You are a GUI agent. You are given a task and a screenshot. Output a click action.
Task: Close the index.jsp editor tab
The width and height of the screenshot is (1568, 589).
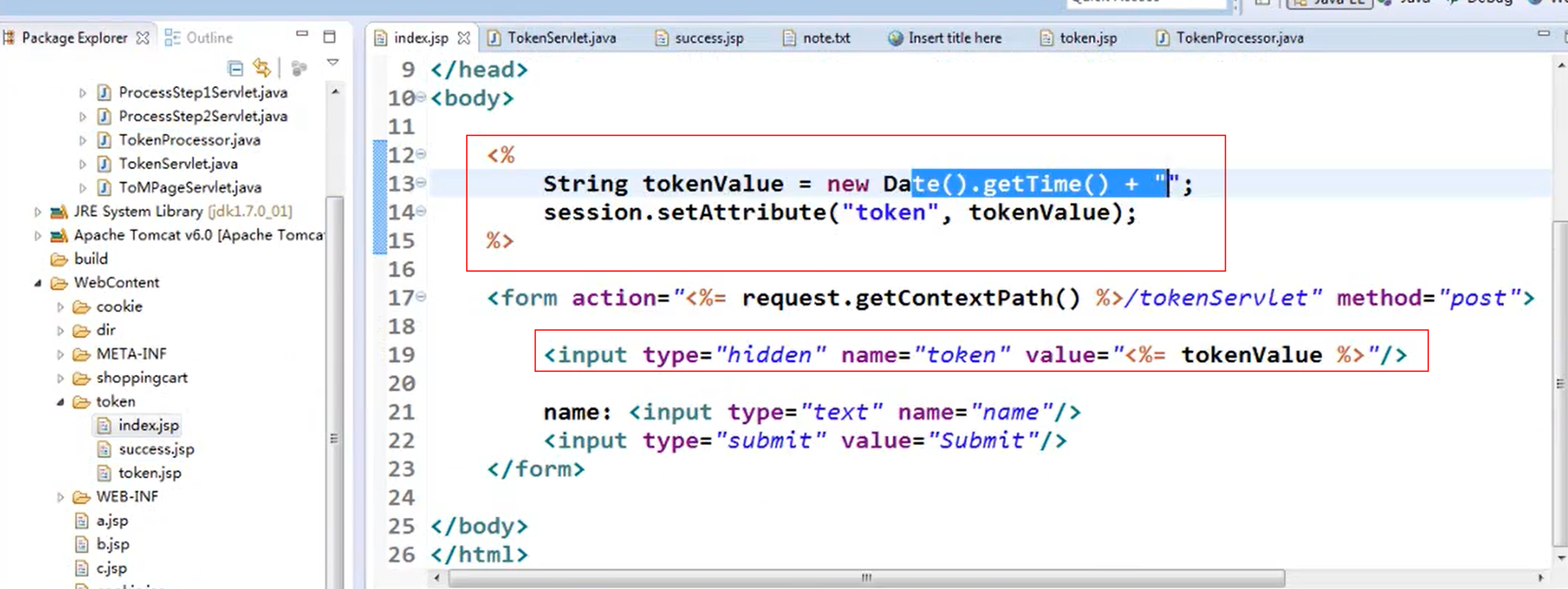[464, 38]
